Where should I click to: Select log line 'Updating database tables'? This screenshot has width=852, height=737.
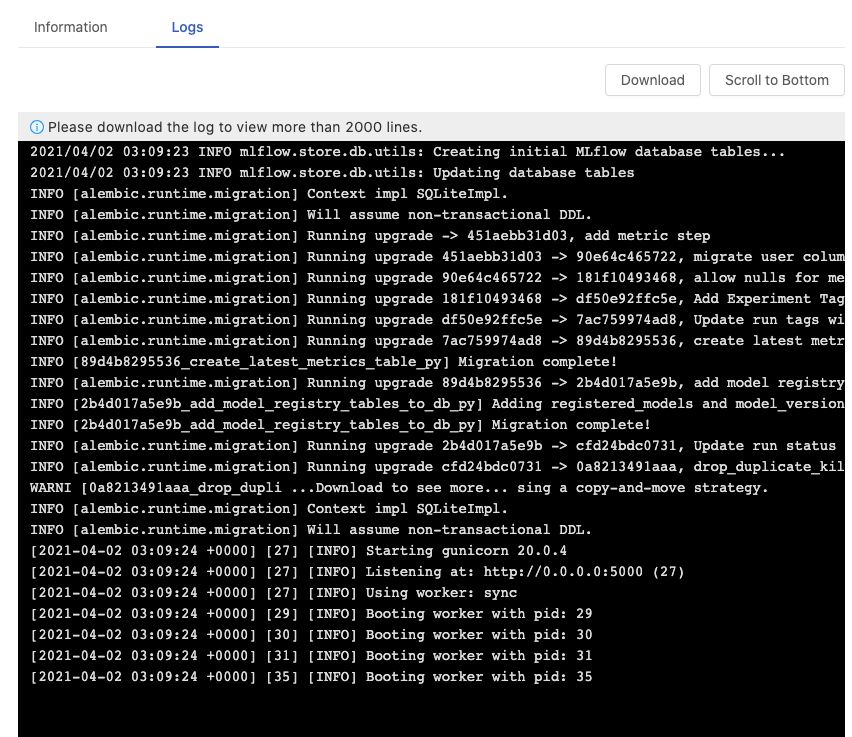[332, 173]
